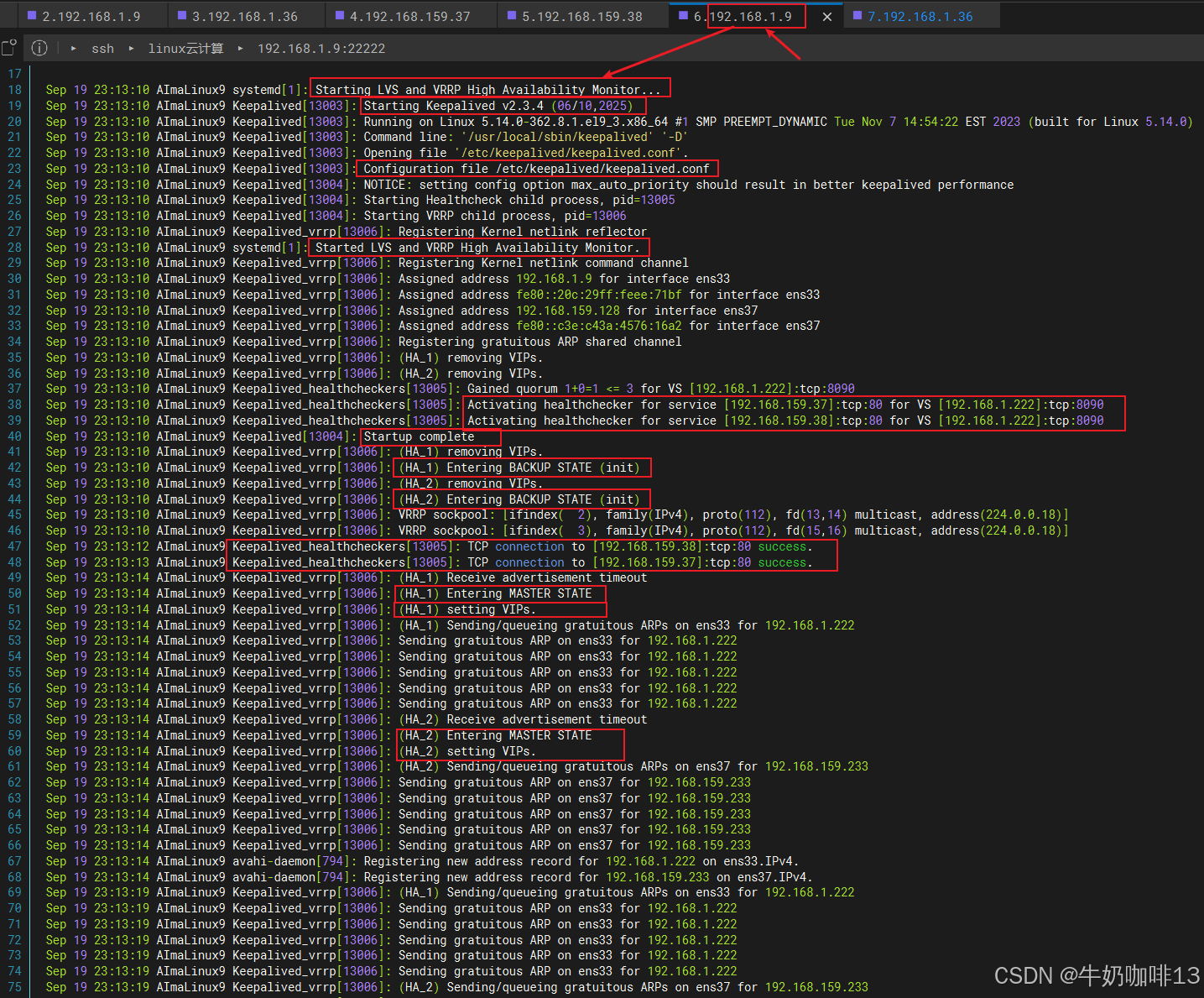Click the new session page icon

[x=8, y=48]
